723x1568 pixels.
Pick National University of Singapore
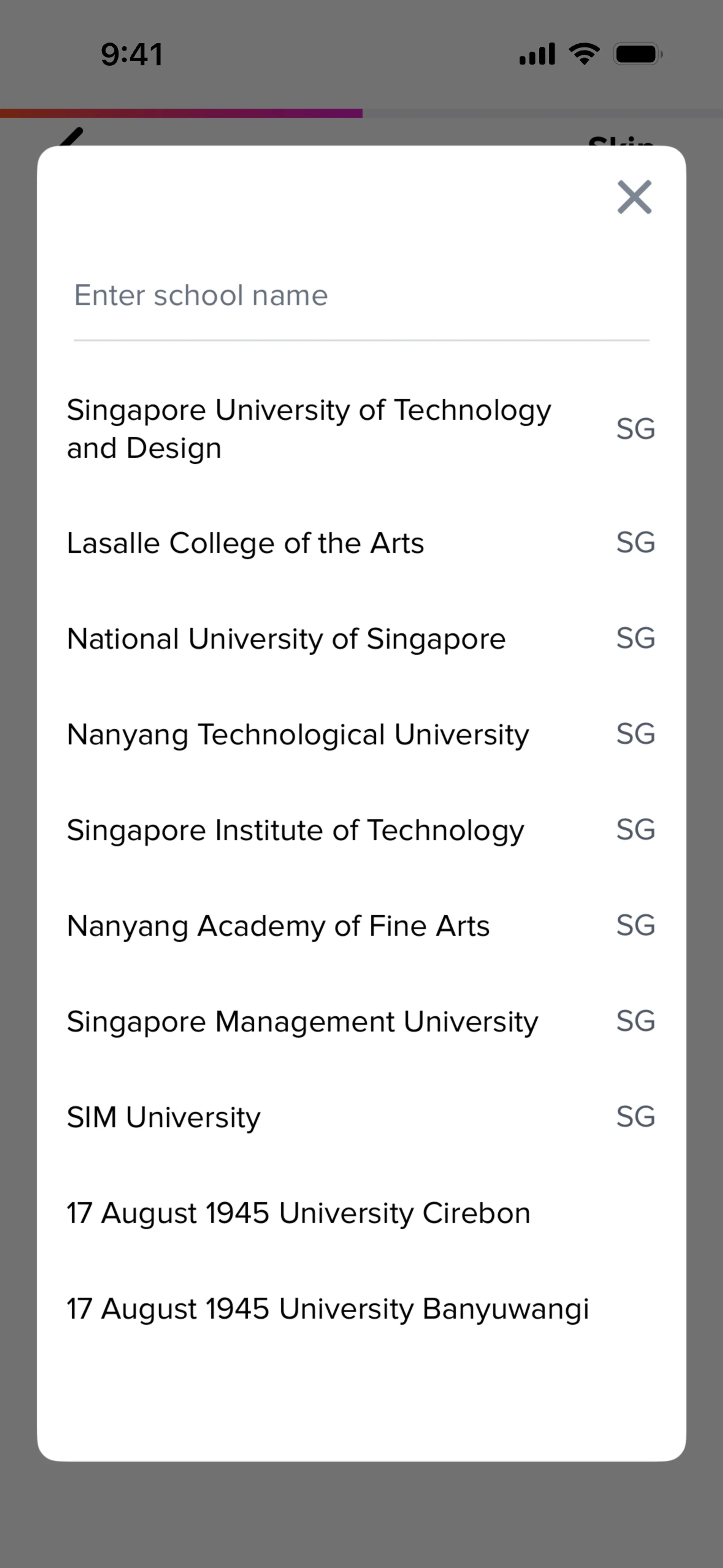pos(361,638)
